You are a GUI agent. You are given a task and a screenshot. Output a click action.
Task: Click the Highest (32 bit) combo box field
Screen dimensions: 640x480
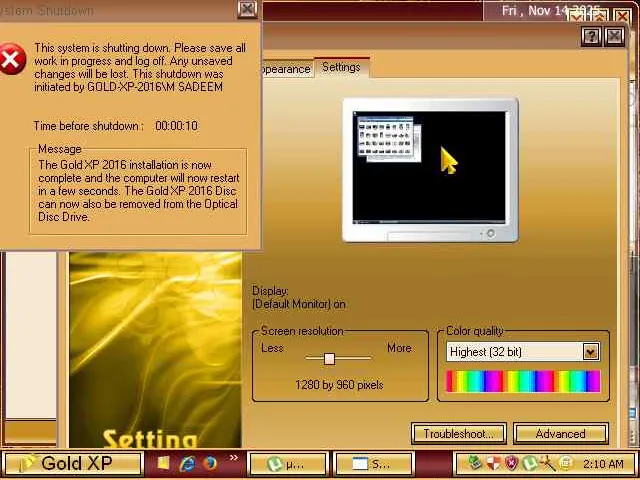(523, 351)
